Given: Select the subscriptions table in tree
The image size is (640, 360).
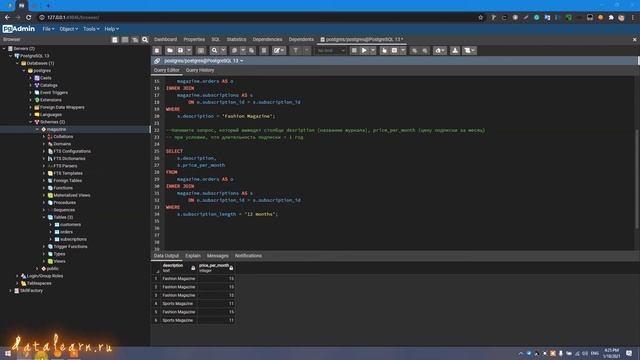Looking at the screenshot, I should (x=73, y=240).
